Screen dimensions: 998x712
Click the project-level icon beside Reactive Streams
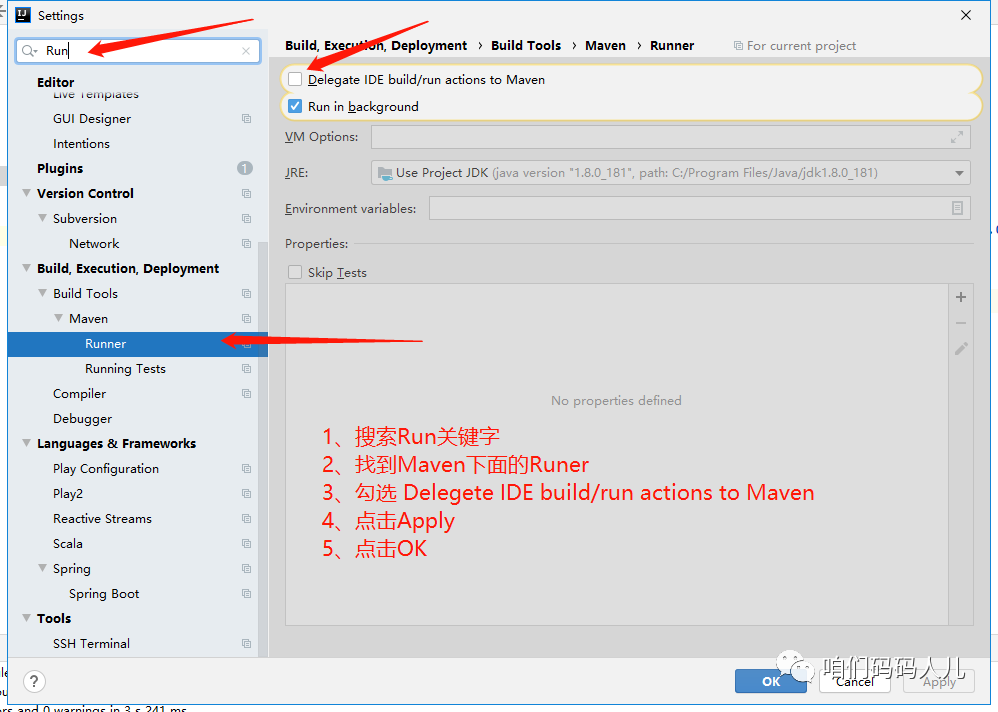[246, 519]
